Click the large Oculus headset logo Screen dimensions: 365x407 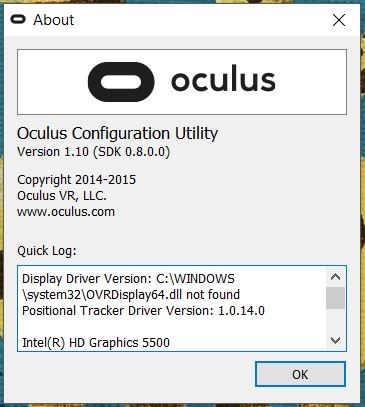click(x=121, y=82)
